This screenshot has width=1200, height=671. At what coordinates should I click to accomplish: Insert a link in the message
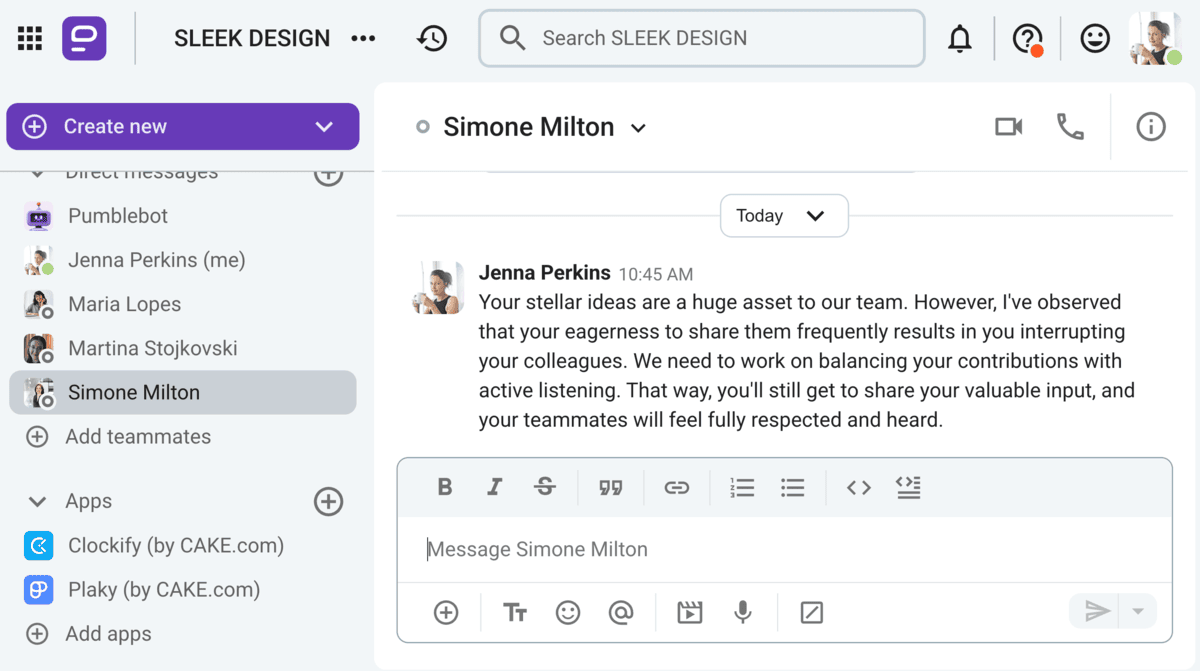pos(677,488)
